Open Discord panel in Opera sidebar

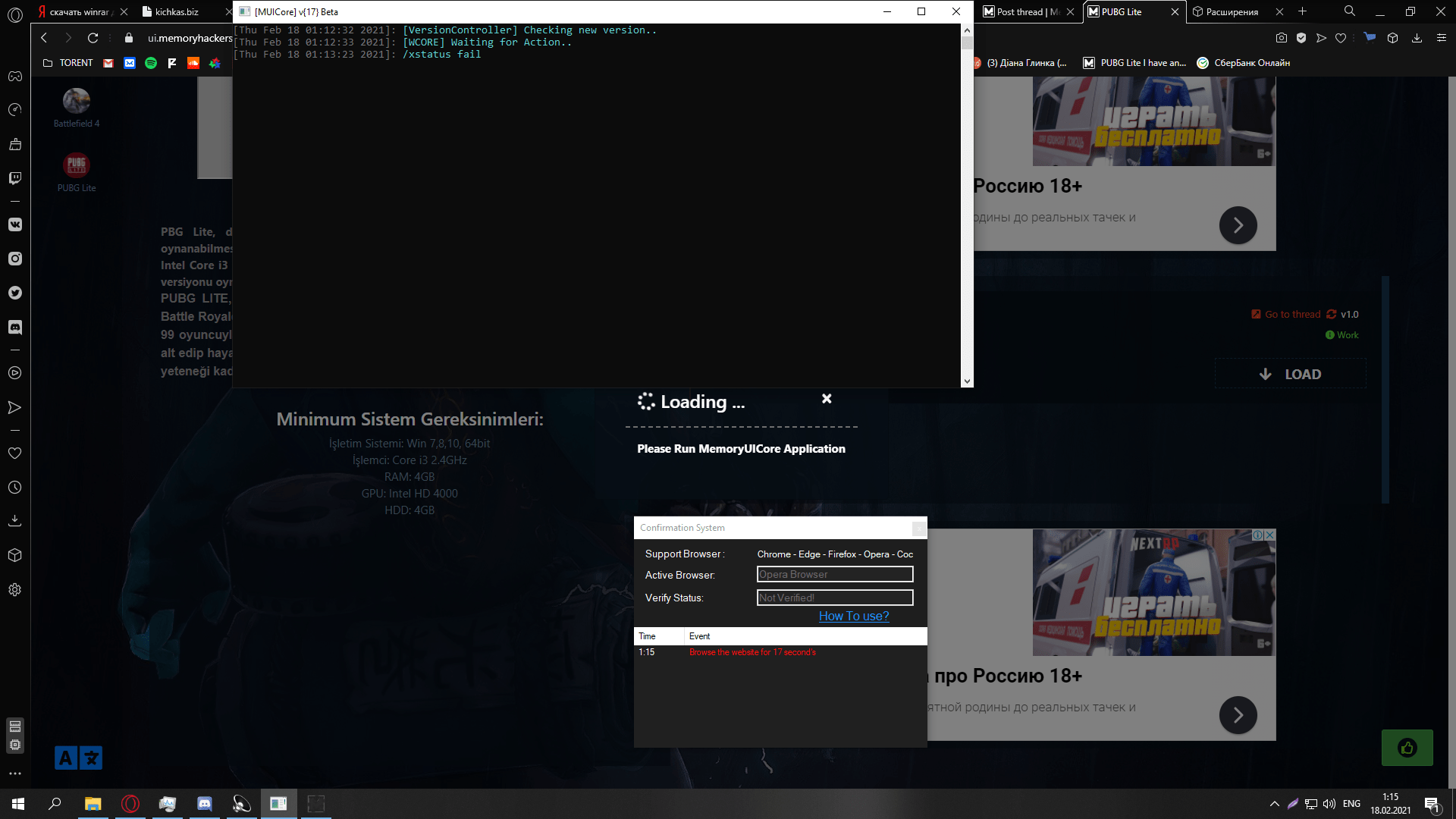[x=15, y=327]
